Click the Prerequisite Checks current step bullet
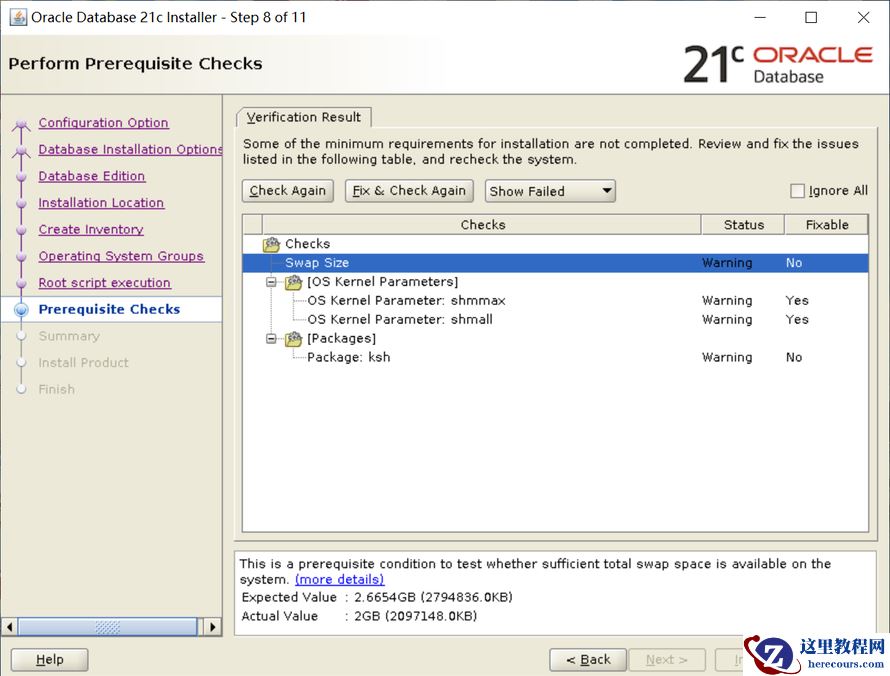The width and height of the screenshot is (890, 676). tap(22, 310)
